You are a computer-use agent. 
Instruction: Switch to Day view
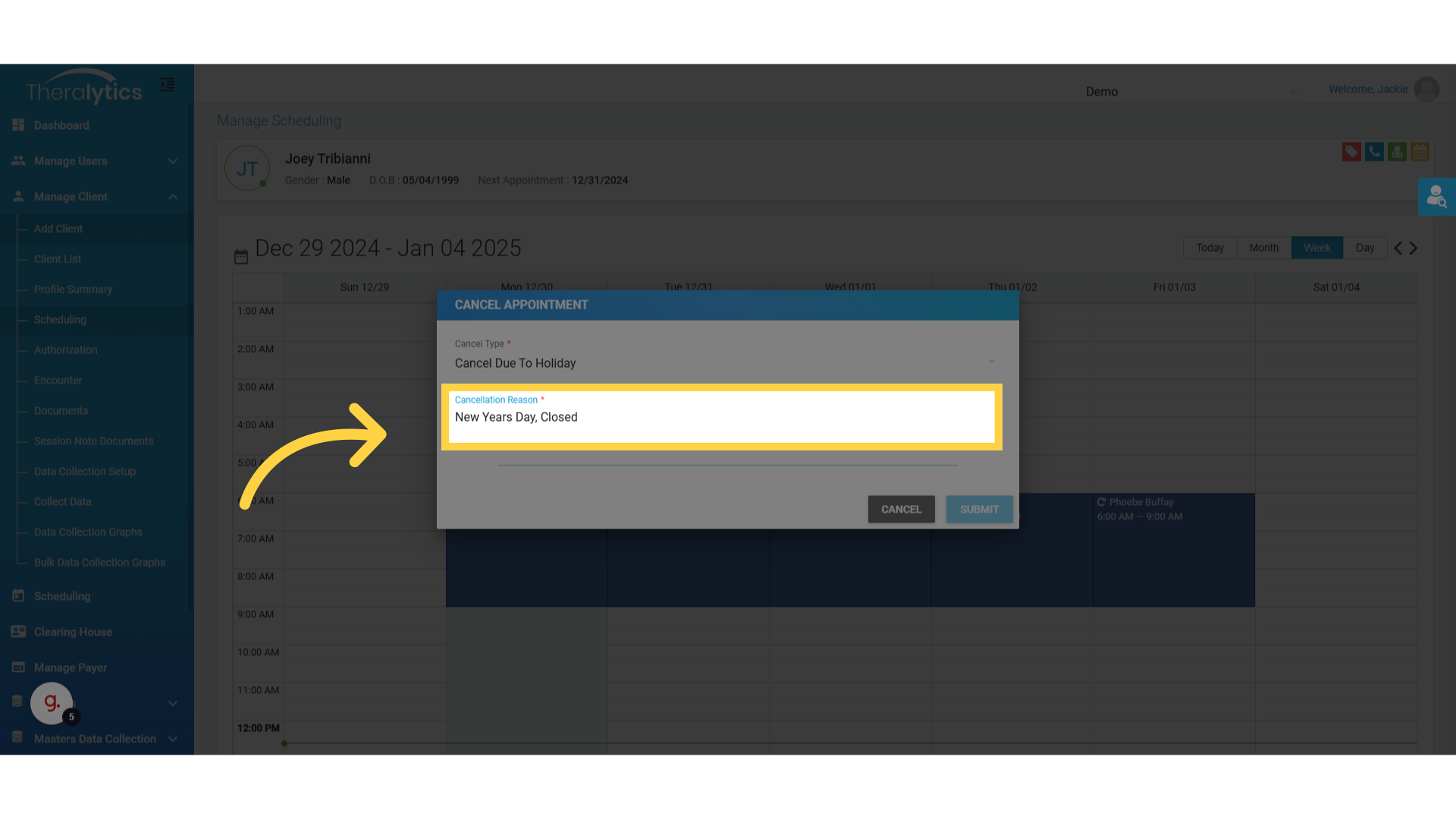pos(1365,248)
